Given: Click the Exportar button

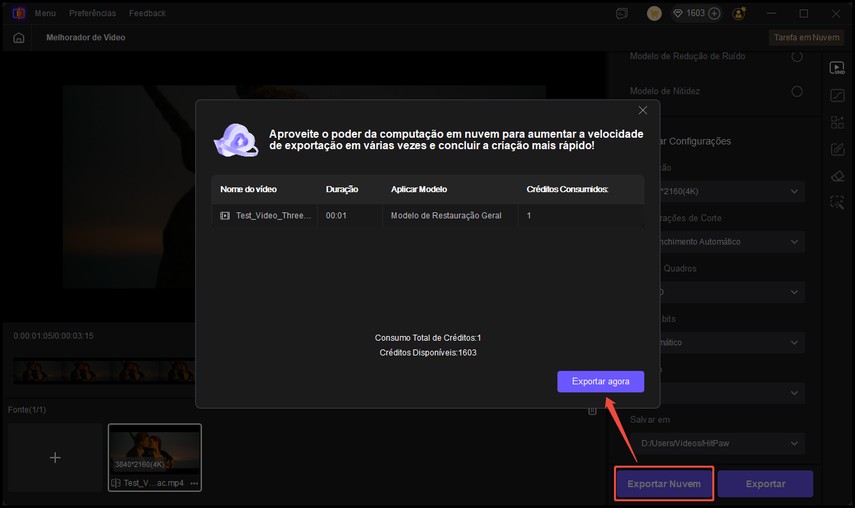Looking at the screenshot, I should click(766, 483).
